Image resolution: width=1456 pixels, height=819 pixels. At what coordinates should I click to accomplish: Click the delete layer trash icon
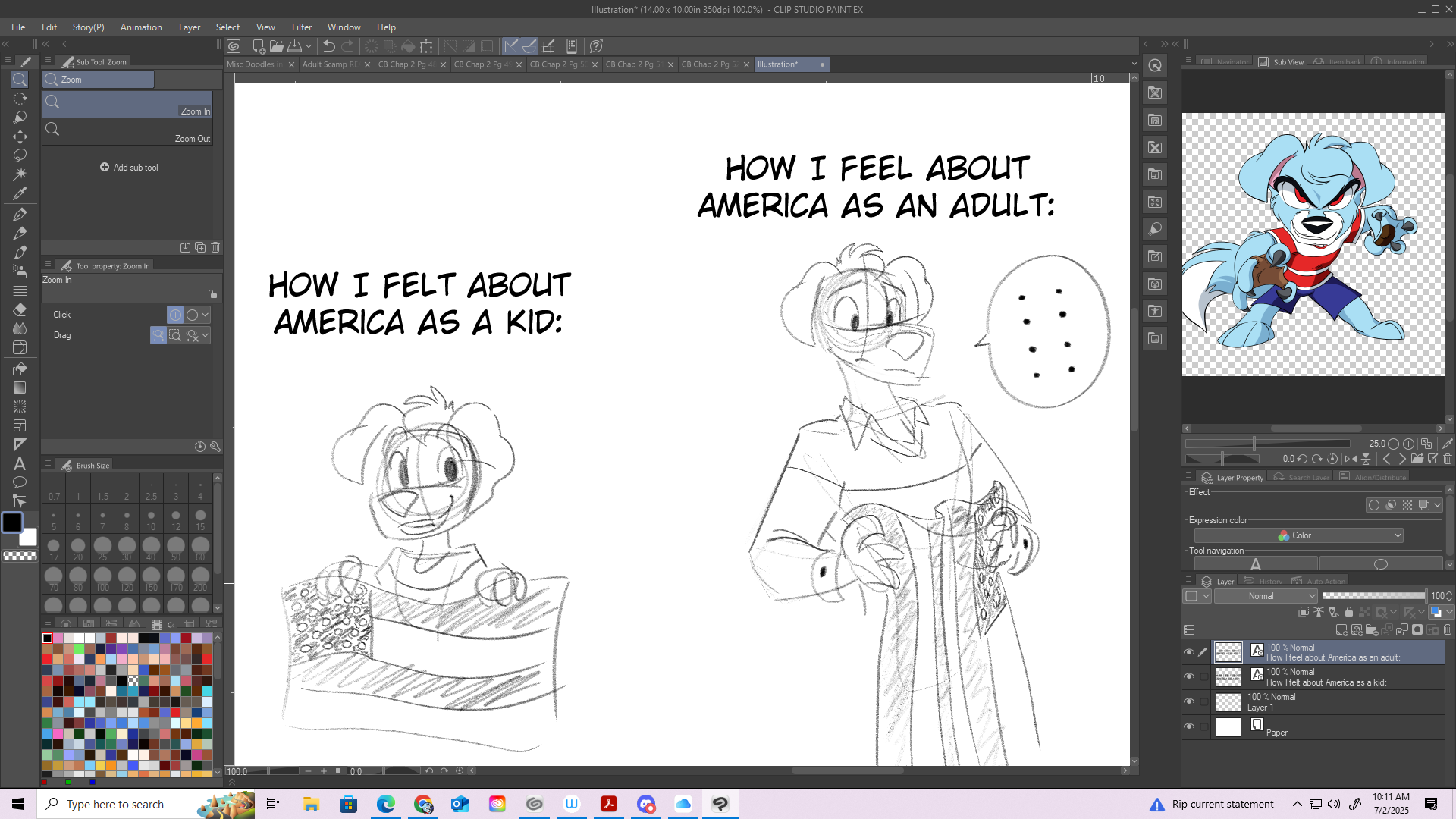click(1448, 629)
